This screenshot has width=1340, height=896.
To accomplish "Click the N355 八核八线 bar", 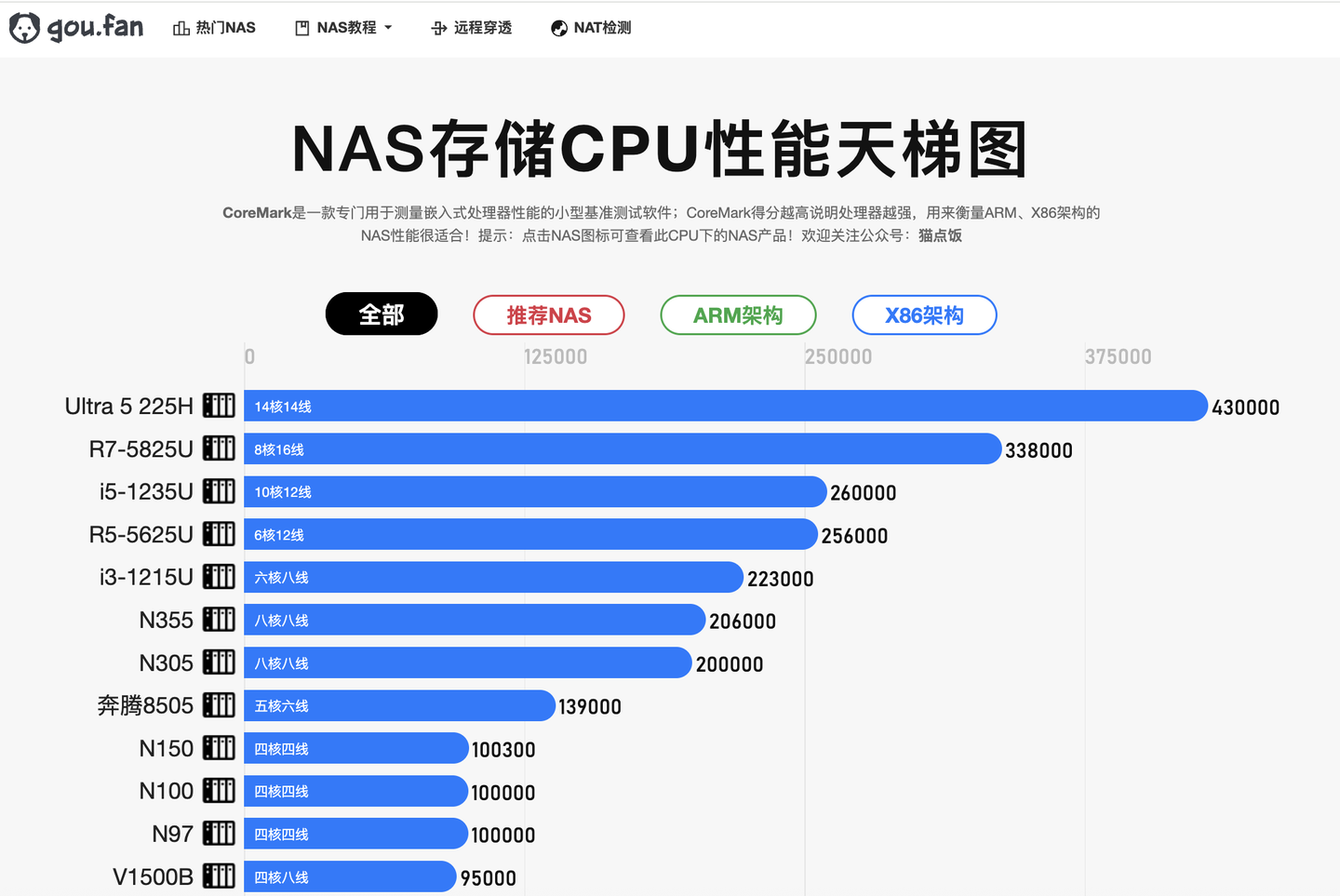I will tap(475, 620).
